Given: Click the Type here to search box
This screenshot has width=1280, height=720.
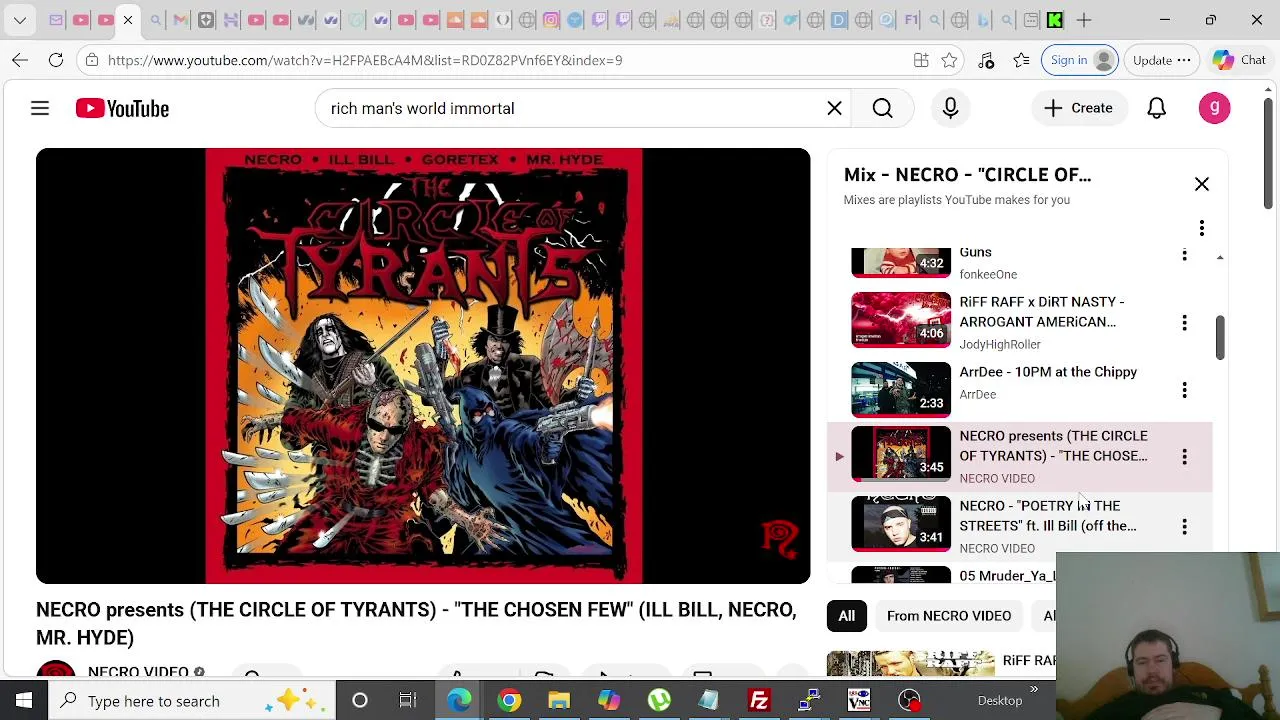Looking at the screenshot, I should tap(193, 701).
